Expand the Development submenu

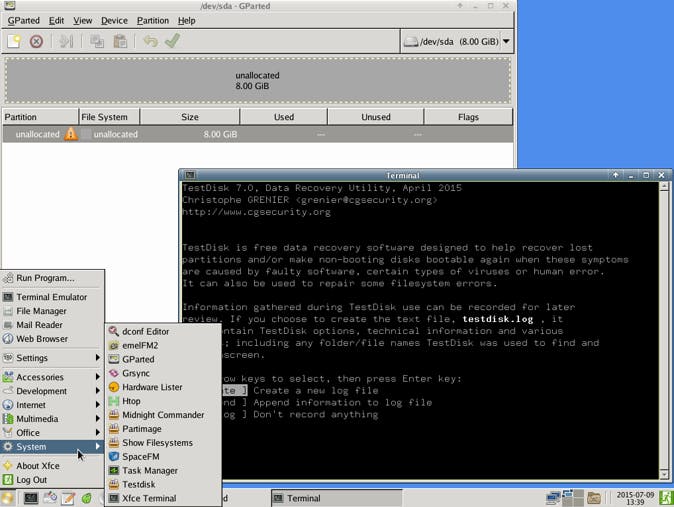52,391
